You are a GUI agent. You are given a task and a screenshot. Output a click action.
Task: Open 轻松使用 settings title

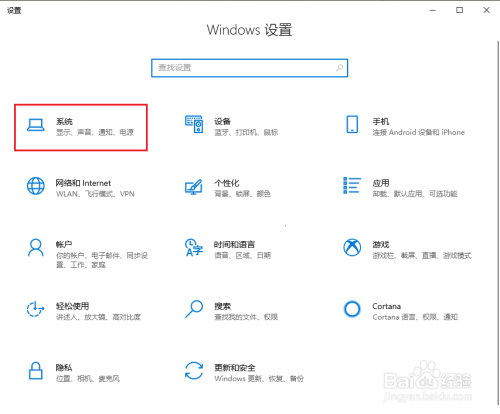[x=73, y=306]
